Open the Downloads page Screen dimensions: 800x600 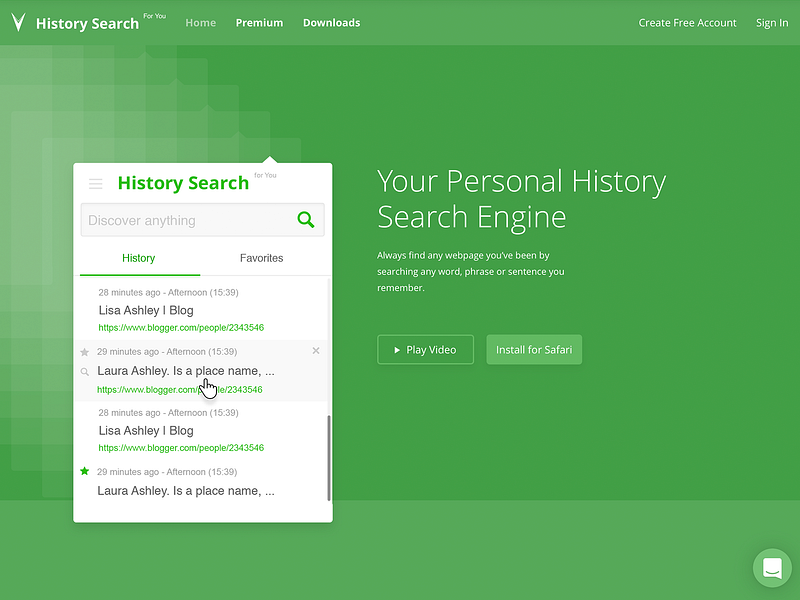[331, 22]
